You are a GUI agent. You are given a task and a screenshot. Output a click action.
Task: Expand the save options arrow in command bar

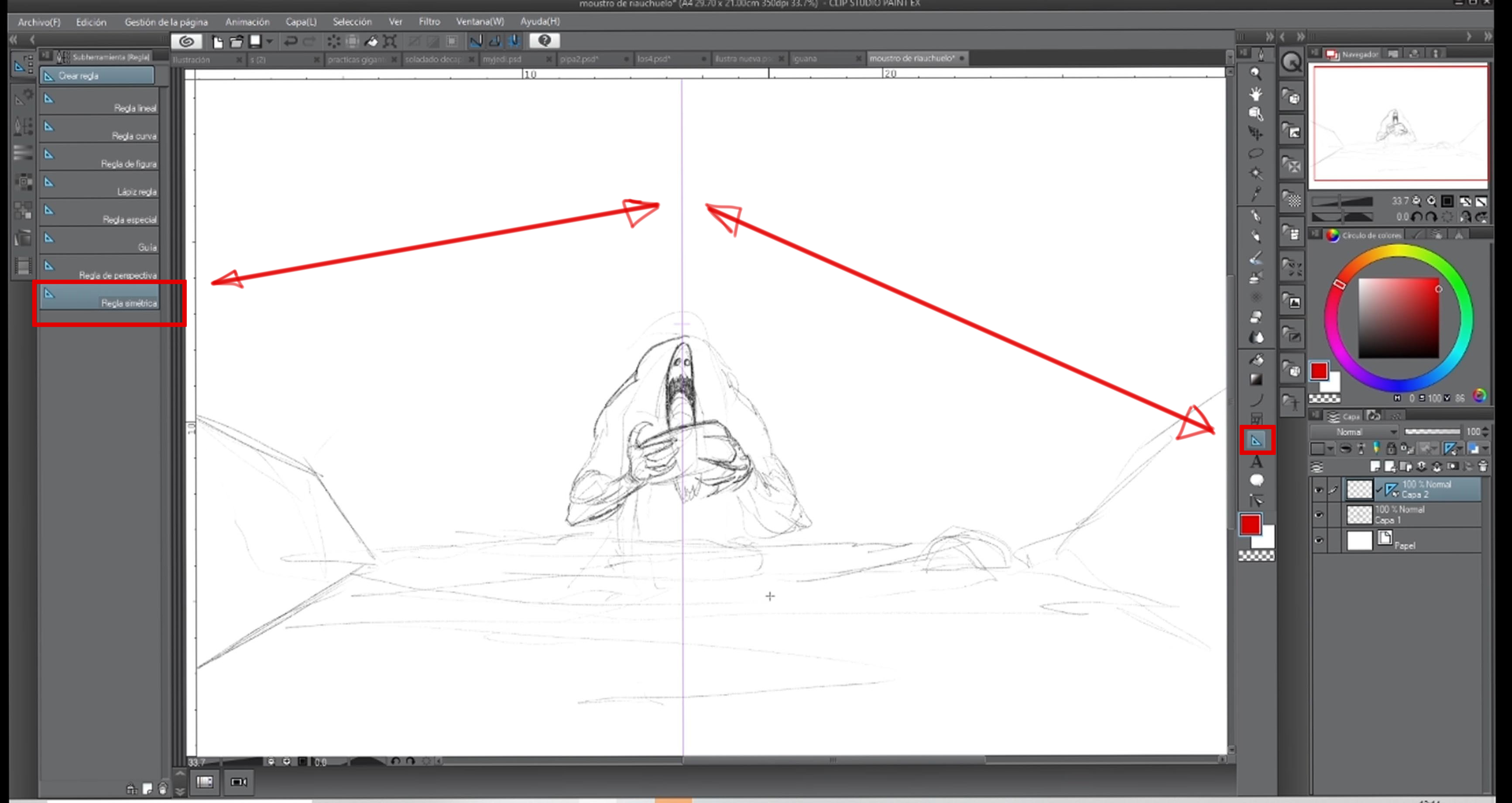pos(269,41)
